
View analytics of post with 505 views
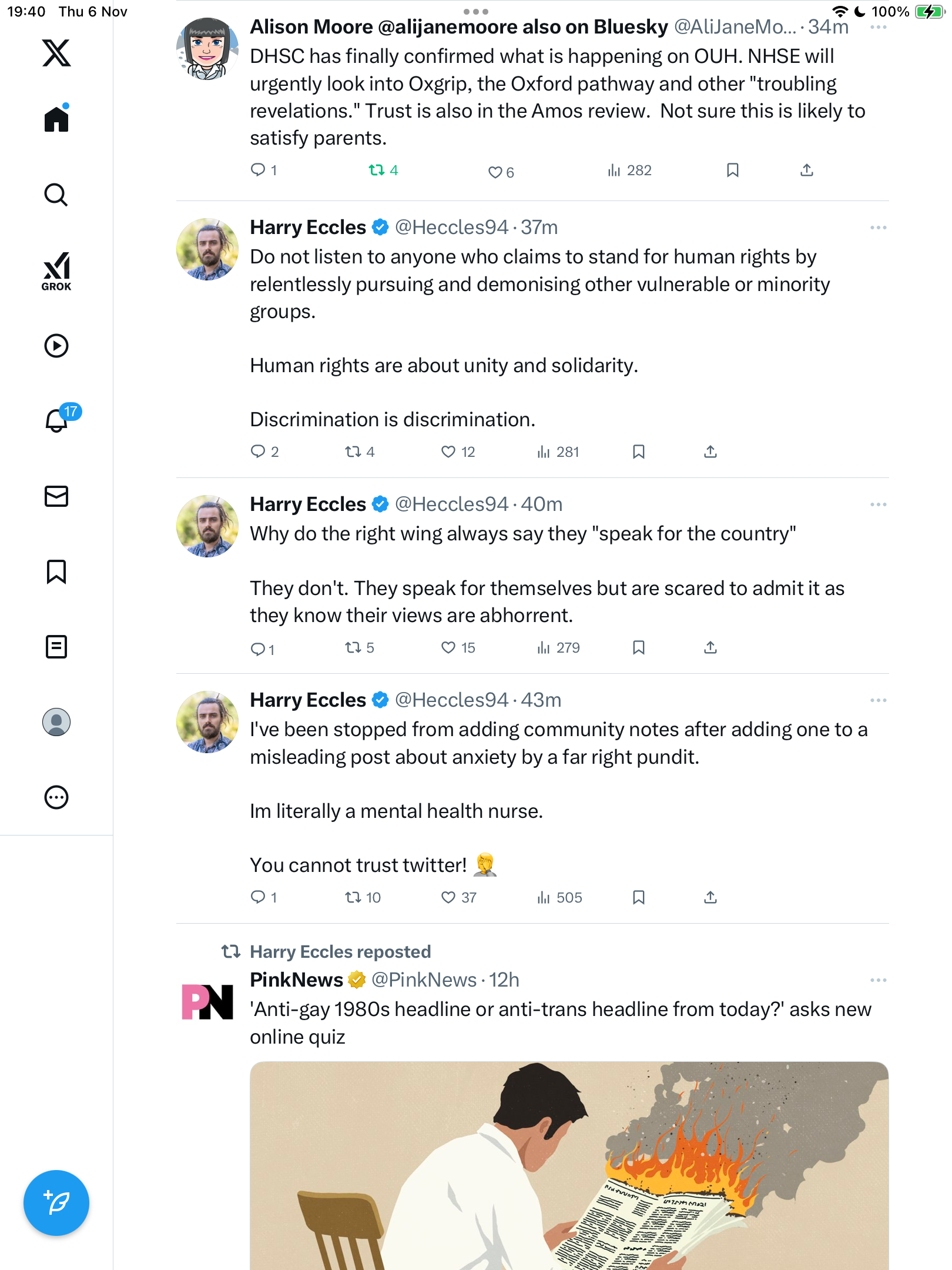tap(559, 897)
